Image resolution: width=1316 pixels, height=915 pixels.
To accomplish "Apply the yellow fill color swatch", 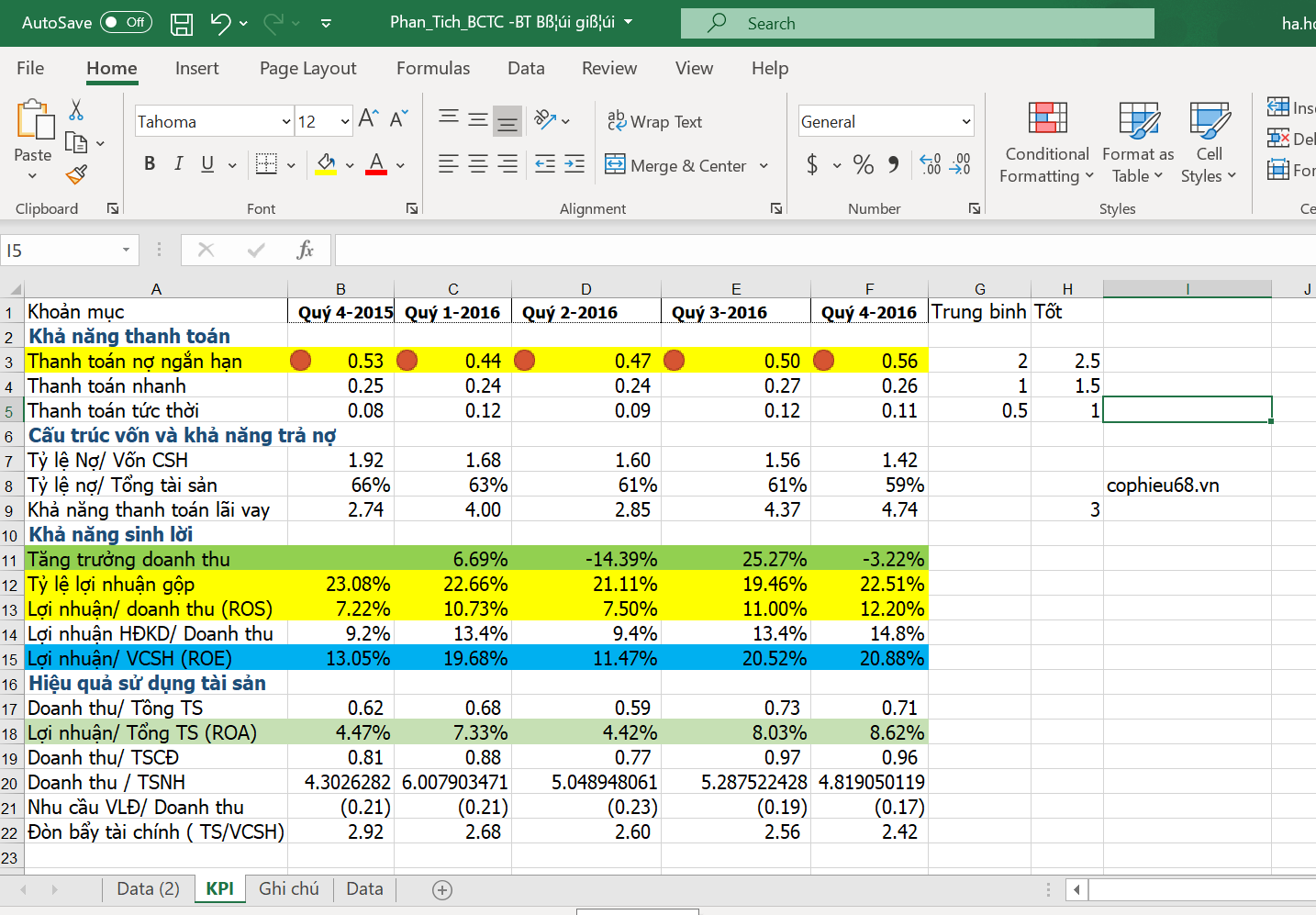I will point(326,165).
